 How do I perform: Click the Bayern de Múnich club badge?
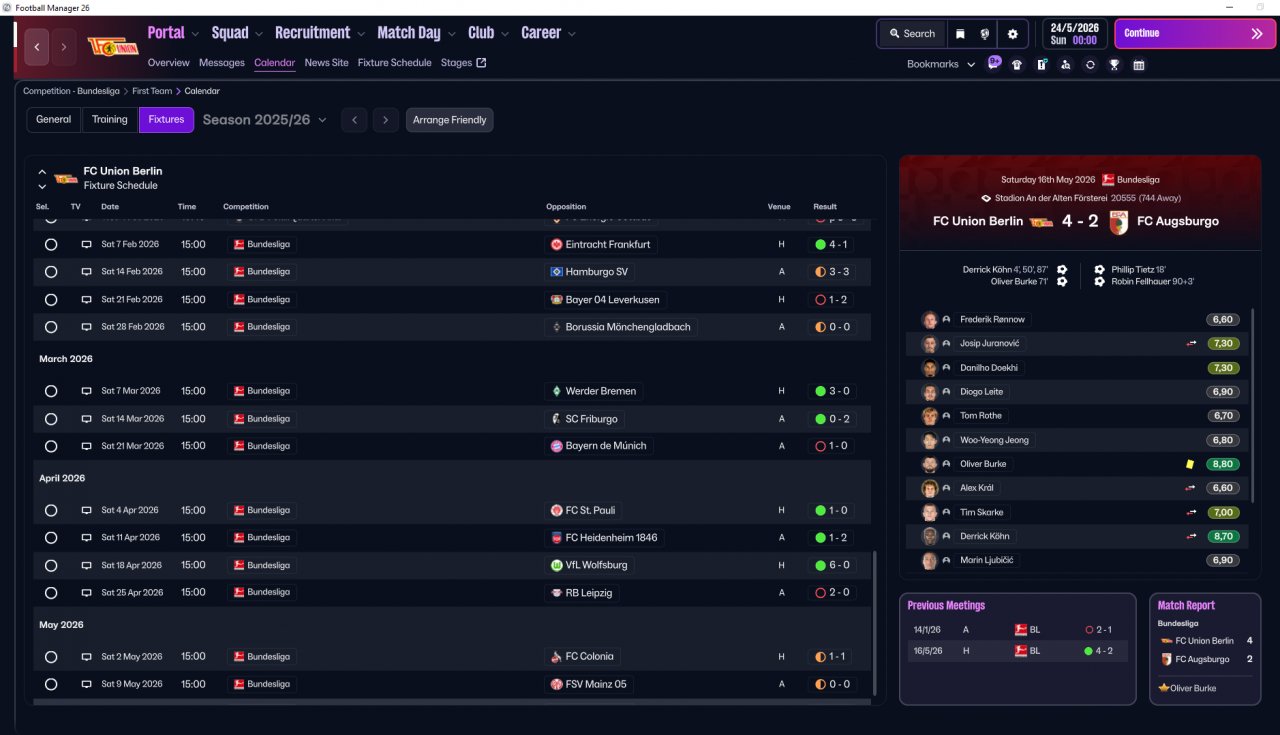[x=557, y=446]
